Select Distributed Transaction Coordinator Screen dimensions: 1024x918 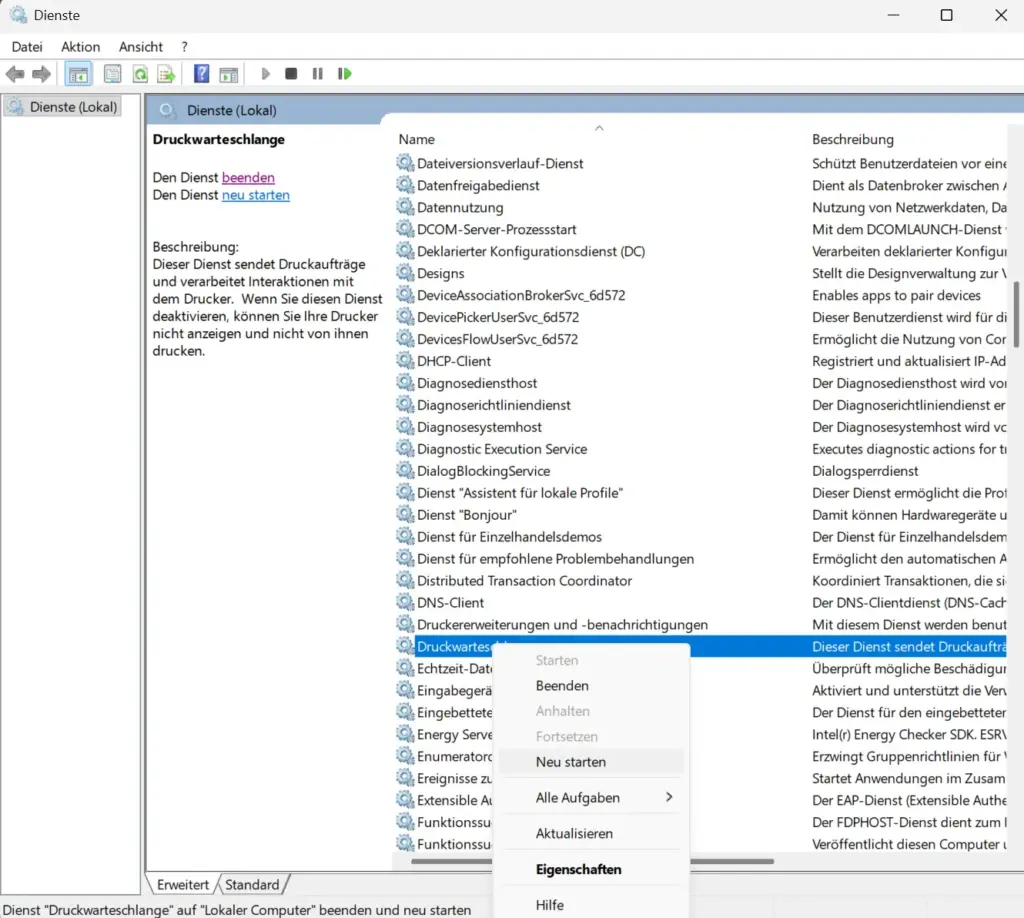tap(524, 580)
